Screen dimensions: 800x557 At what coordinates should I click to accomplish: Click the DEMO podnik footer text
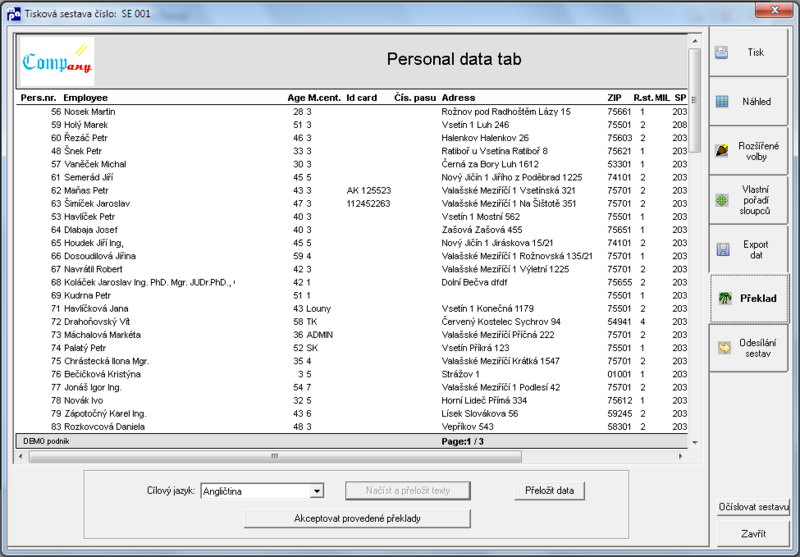46,441
